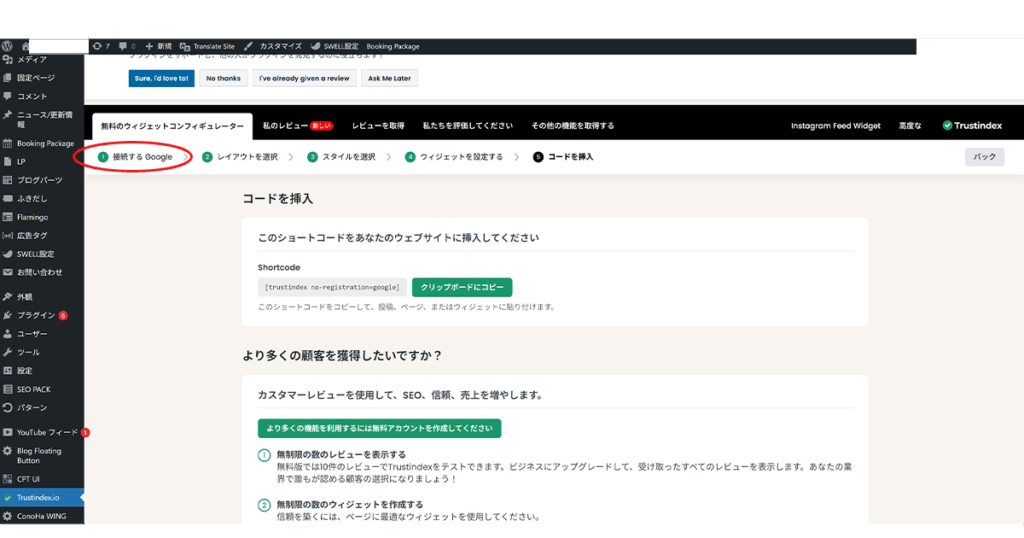Click クリップボードにコピー button
This screenshot has width=1024, height=538.
pos(461,287)
